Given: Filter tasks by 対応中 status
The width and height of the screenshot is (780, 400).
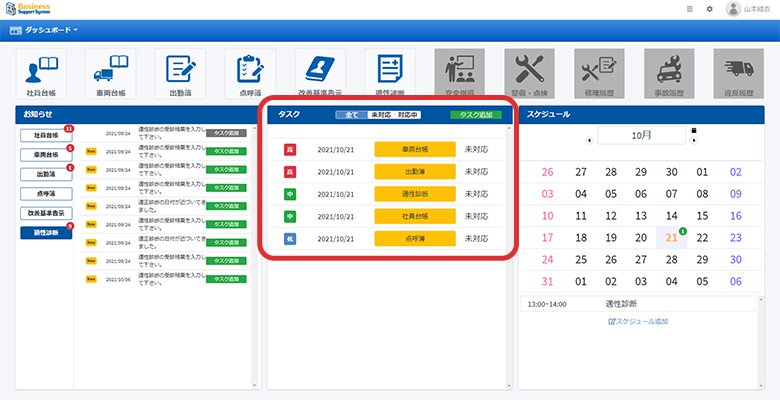Looking at the screenshot, I should pyautogui.click(x=408, y=115).
